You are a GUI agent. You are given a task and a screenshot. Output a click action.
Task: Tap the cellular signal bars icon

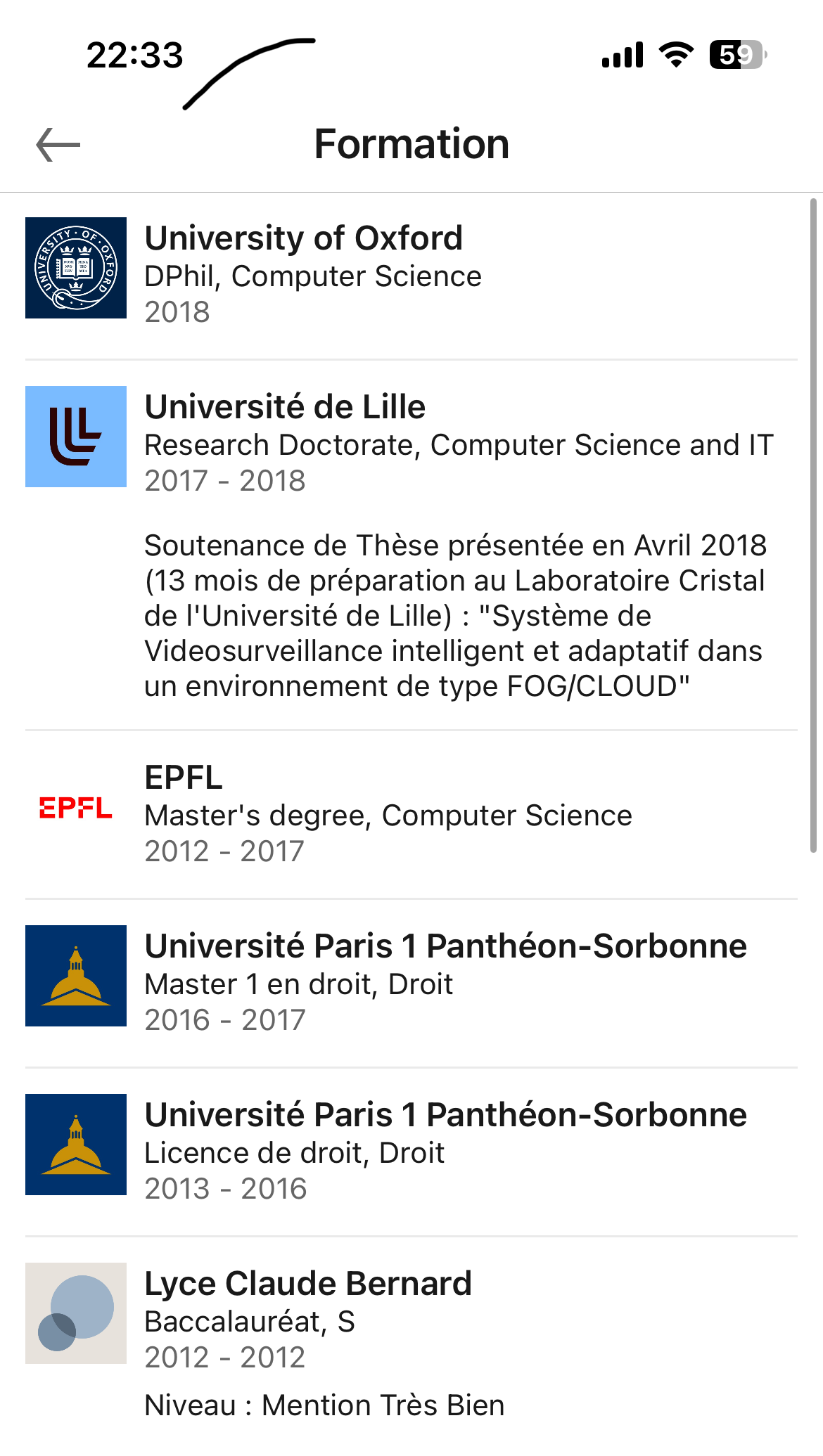coord(623,55)
